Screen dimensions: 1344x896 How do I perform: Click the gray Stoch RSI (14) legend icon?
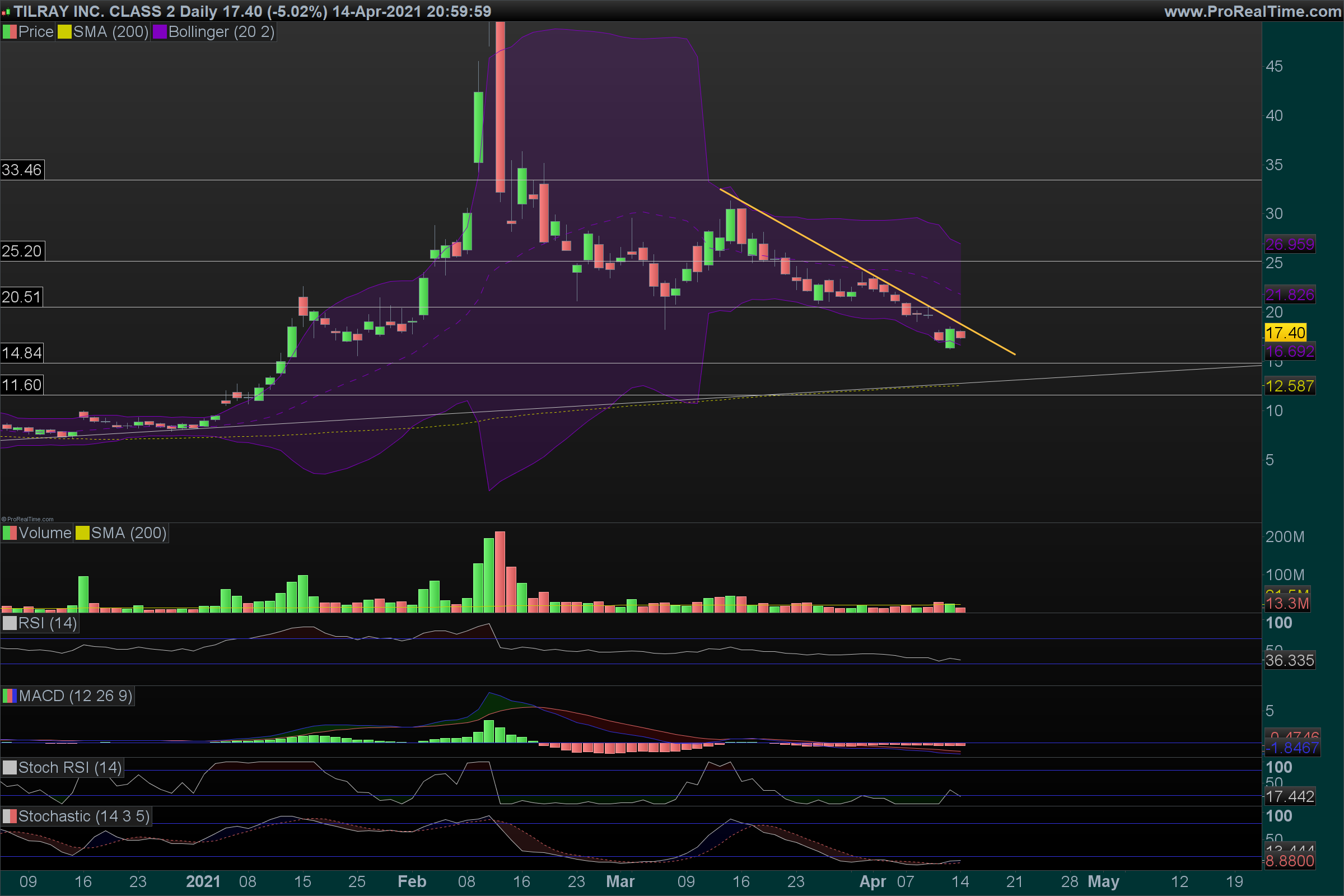tap(10, 767)
